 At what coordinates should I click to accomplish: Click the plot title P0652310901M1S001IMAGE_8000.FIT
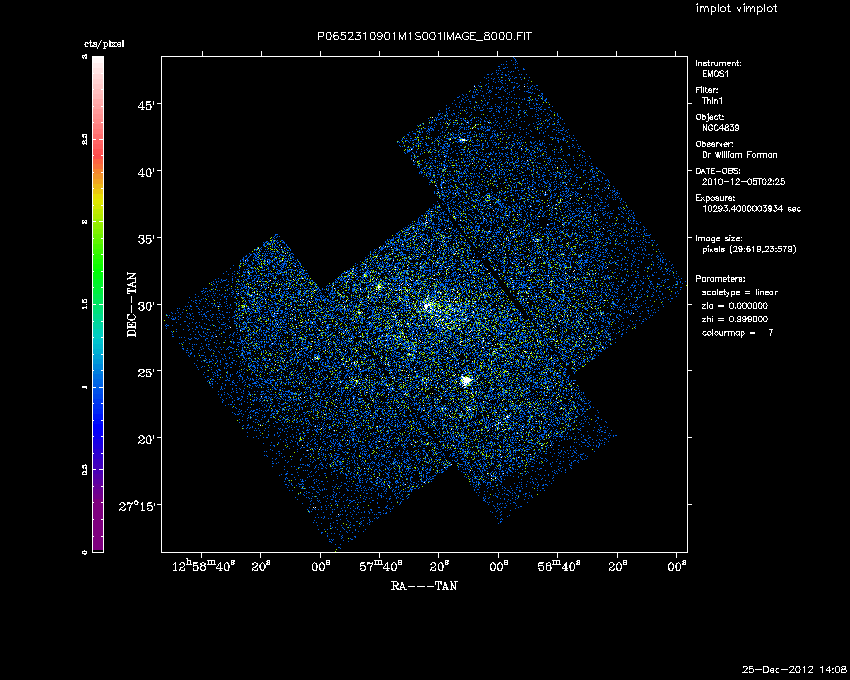point(424,36)
